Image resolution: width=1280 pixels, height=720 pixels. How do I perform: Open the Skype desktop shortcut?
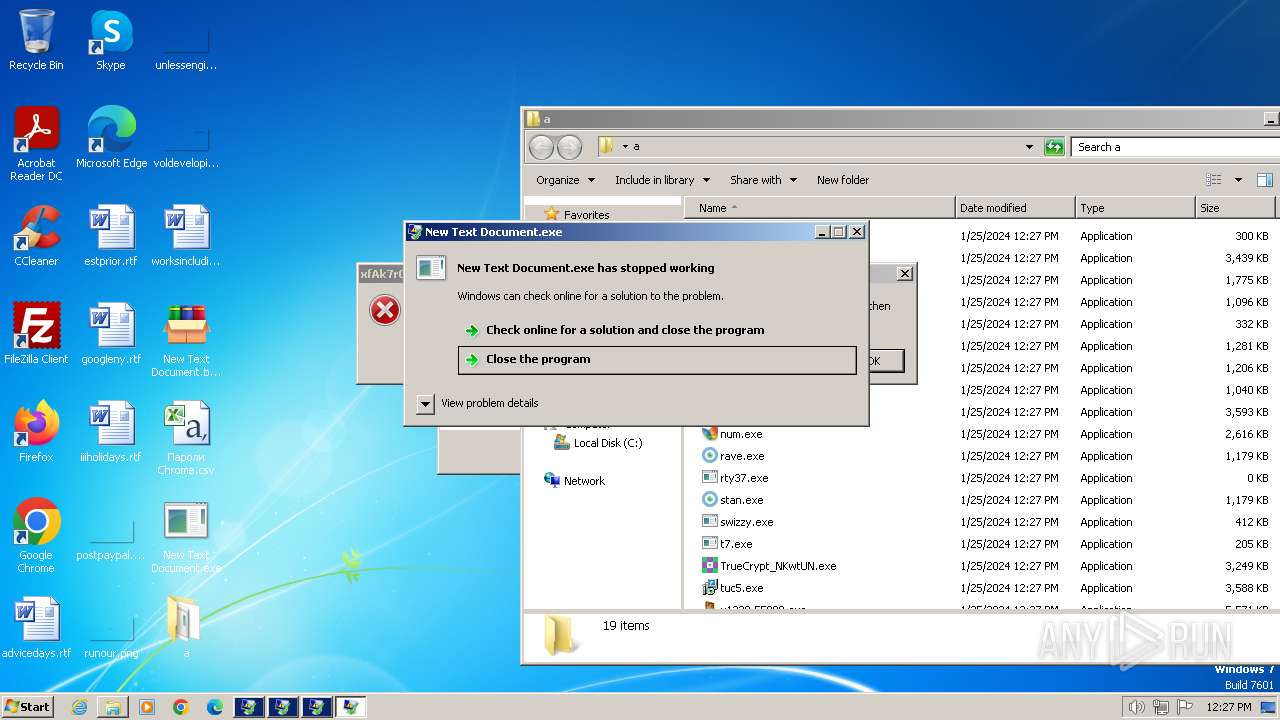(x=110, y=40)
